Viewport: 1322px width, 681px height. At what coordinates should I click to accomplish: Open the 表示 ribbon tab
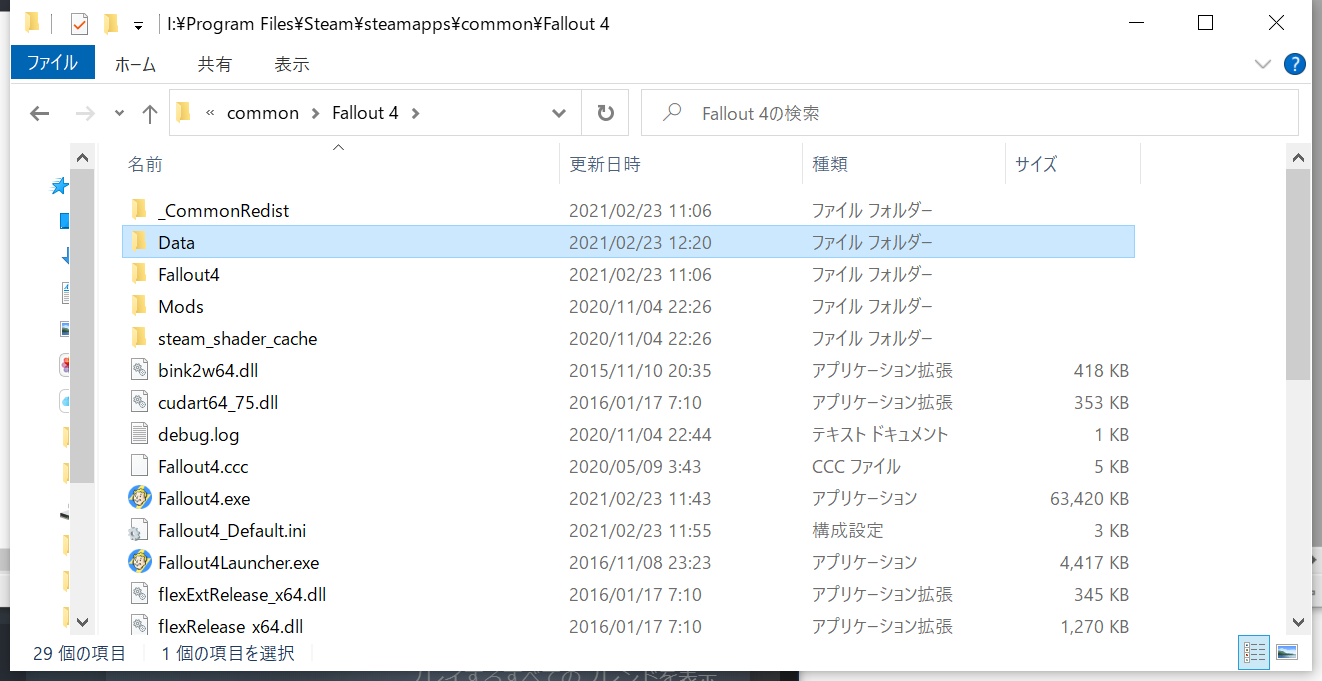(x=291, y=63)
